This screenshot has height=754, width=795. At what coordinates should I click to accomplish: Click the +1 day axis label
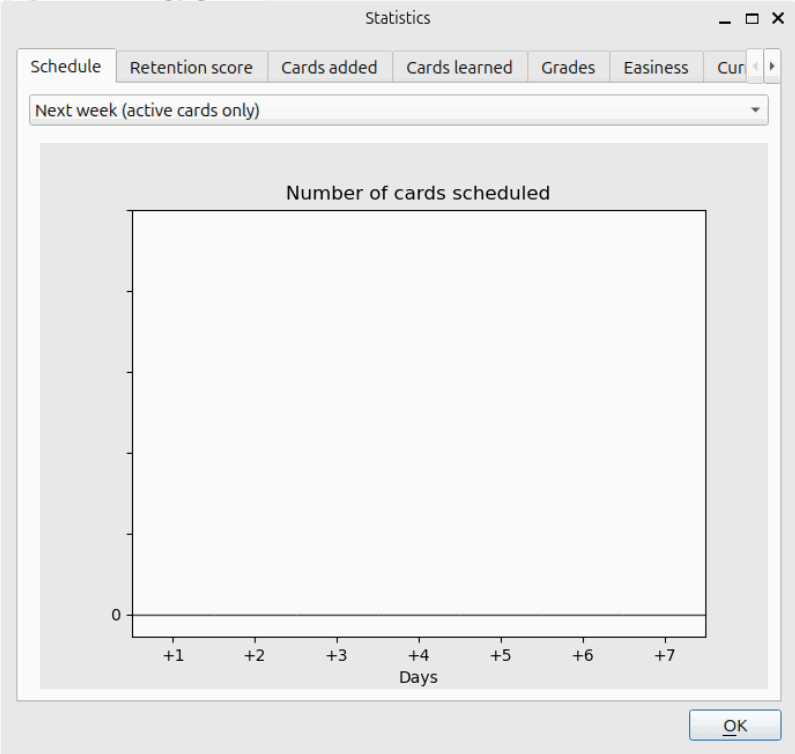[x=173, y=656]
